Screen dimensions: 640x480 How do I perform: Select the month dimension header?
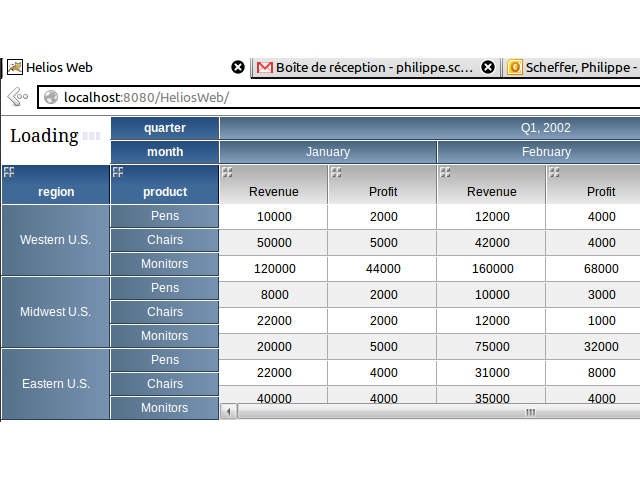[164, 152]
